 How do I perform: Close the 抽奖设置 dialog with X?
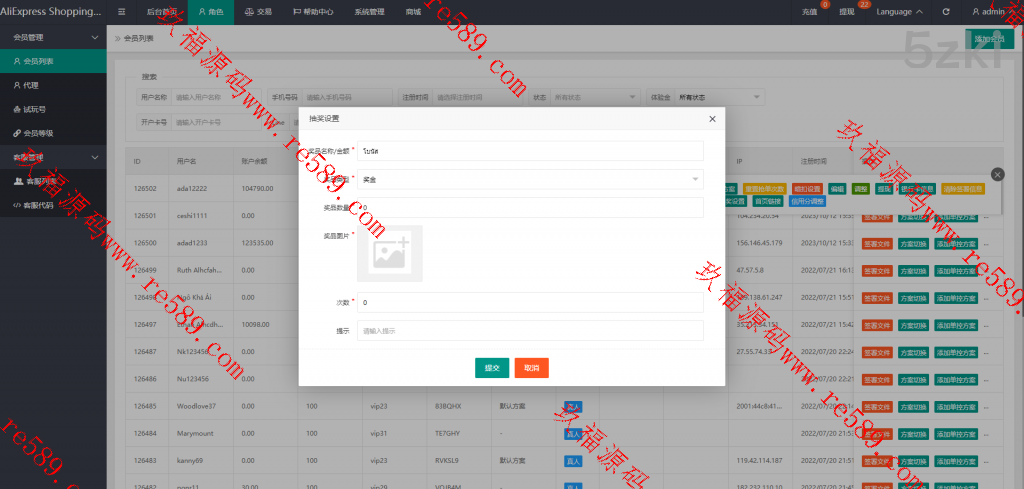pos(712,119)
